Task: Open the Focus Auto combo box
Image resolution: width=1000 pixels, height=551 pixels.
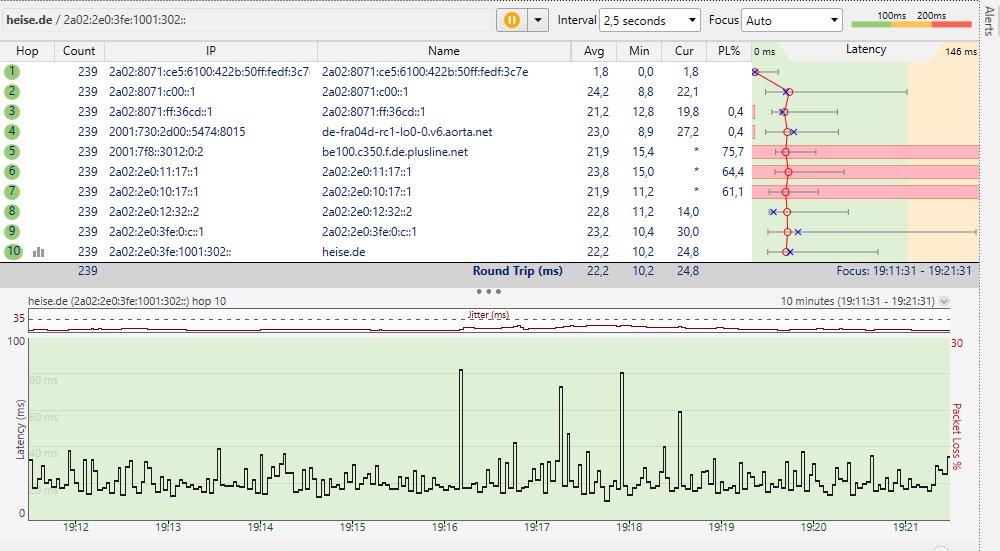Action: click(791, 20)
